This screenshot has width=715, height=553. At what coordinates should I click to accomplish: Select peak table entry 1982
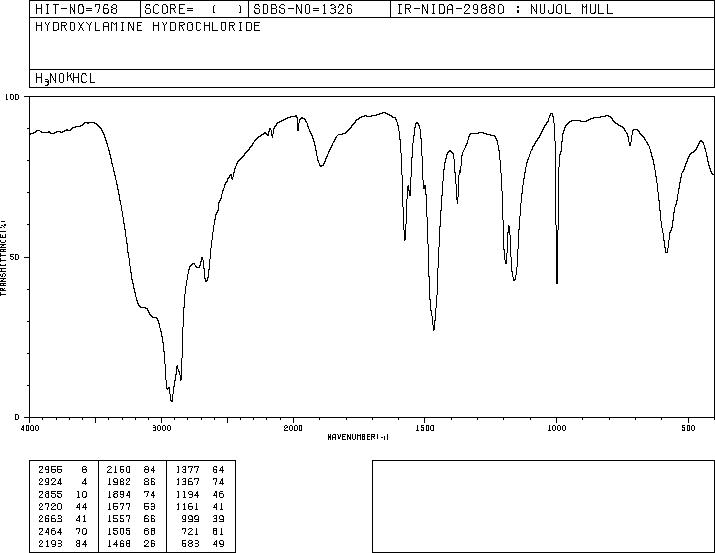(119, 482)
